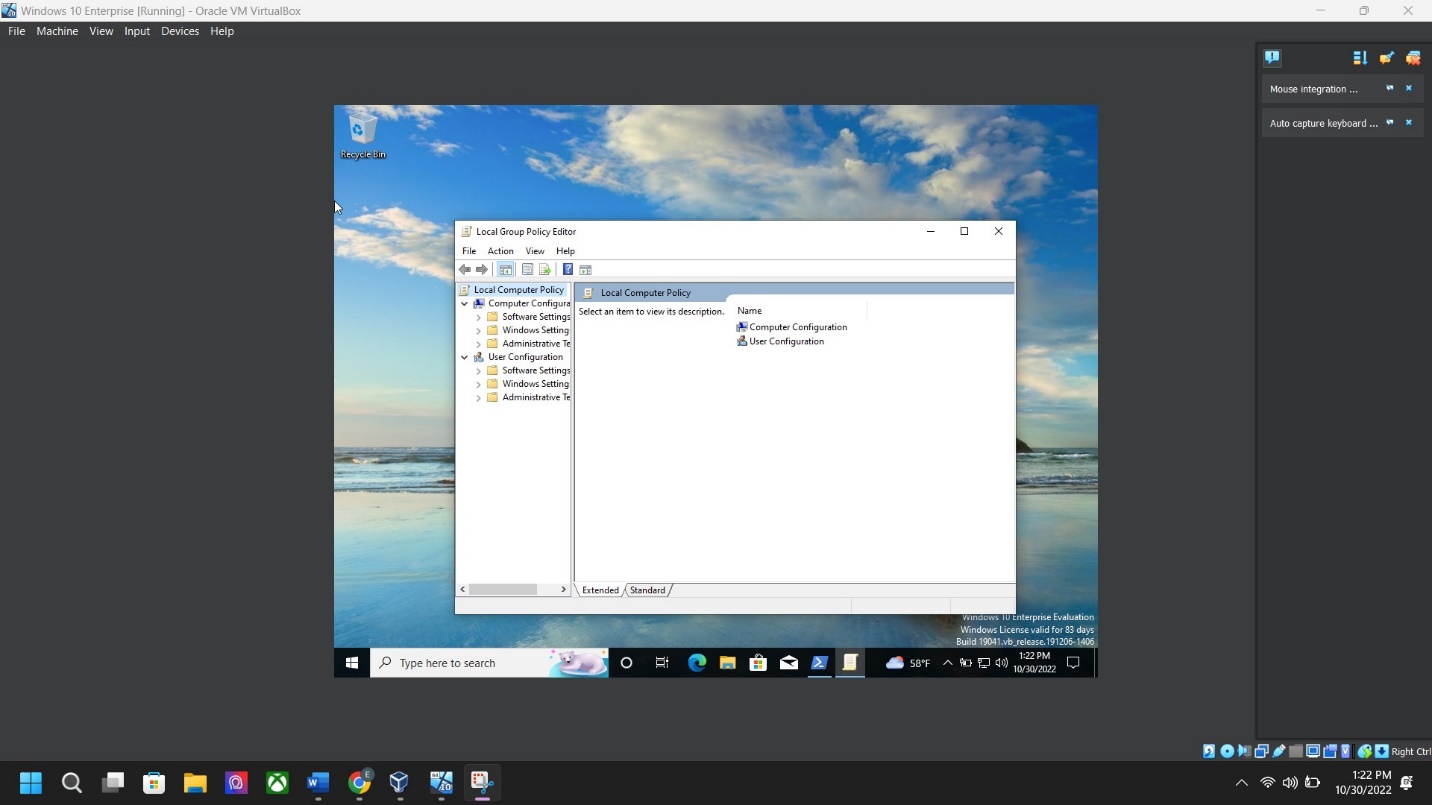This screenshot has height=805, width=1432.
Task: Open PowerShell from the VM taskbar
Action: click(819, 663)
